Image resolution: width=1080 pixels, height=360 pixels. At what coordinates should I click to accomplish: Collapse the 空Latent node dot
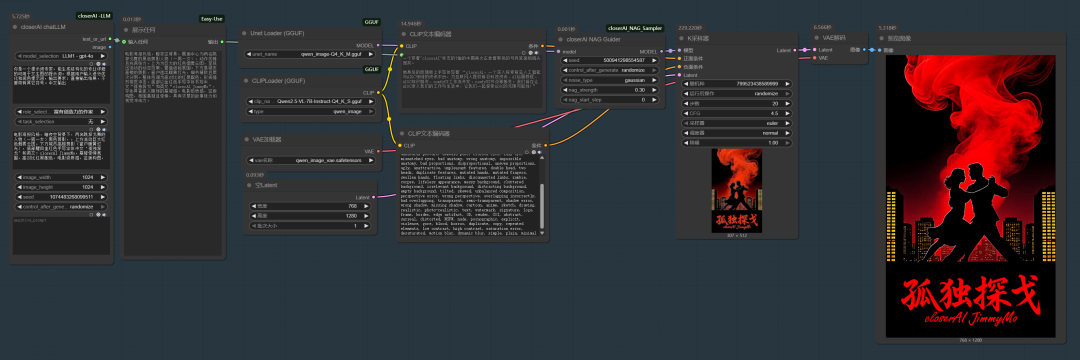[x=250, y=186]
